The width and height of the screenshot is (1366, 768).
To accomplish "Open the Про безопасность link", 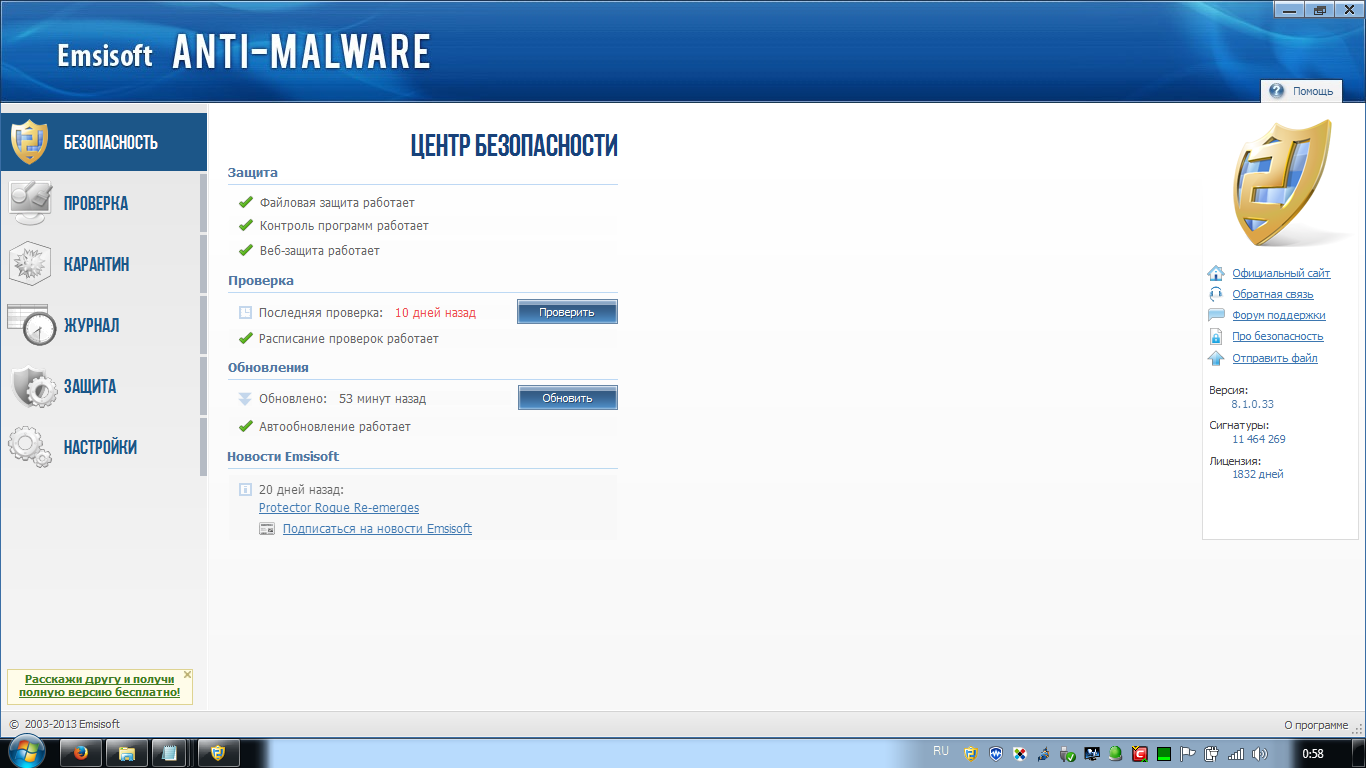I will point(1278,336).
